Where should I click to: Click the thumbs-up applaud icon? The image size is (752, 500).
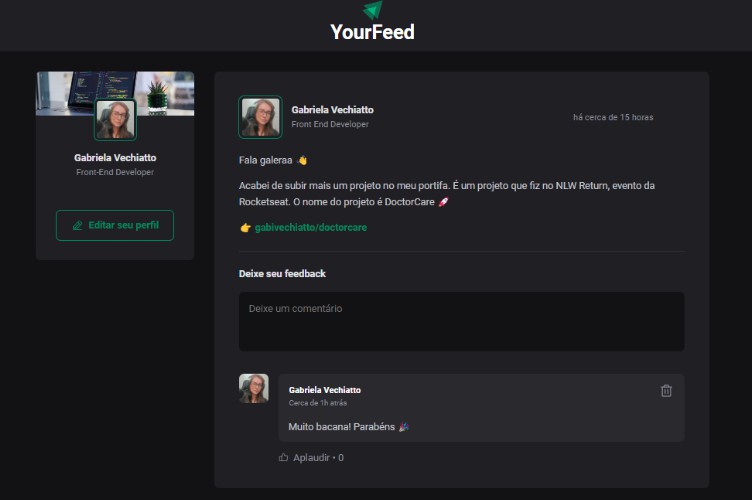[x=283, y=457]
